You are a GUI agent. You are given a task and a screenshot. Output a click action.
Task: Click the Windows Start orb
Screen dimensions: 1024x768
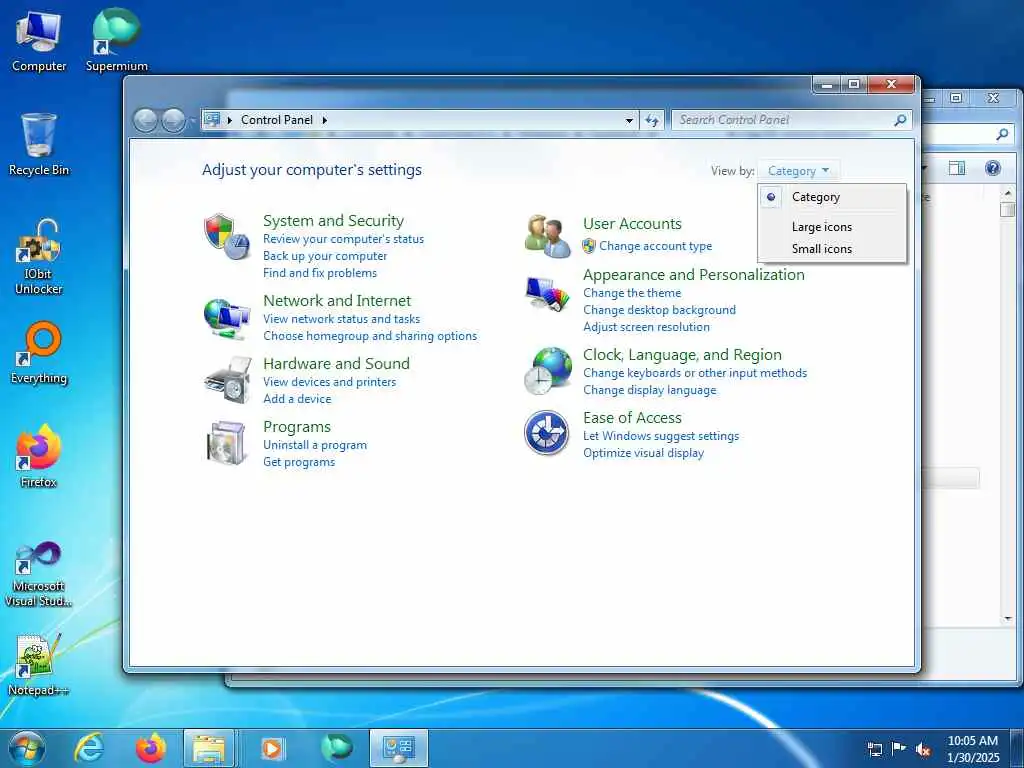(x=27, y=748)
